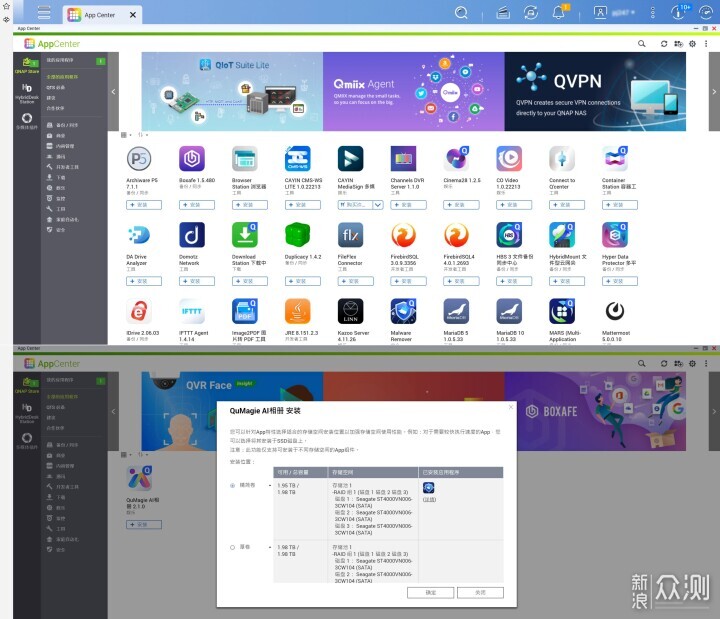Open Malware Remover app icon
Image resolution: width=720 pixels, height=619 pixels.
pos(403,311)
